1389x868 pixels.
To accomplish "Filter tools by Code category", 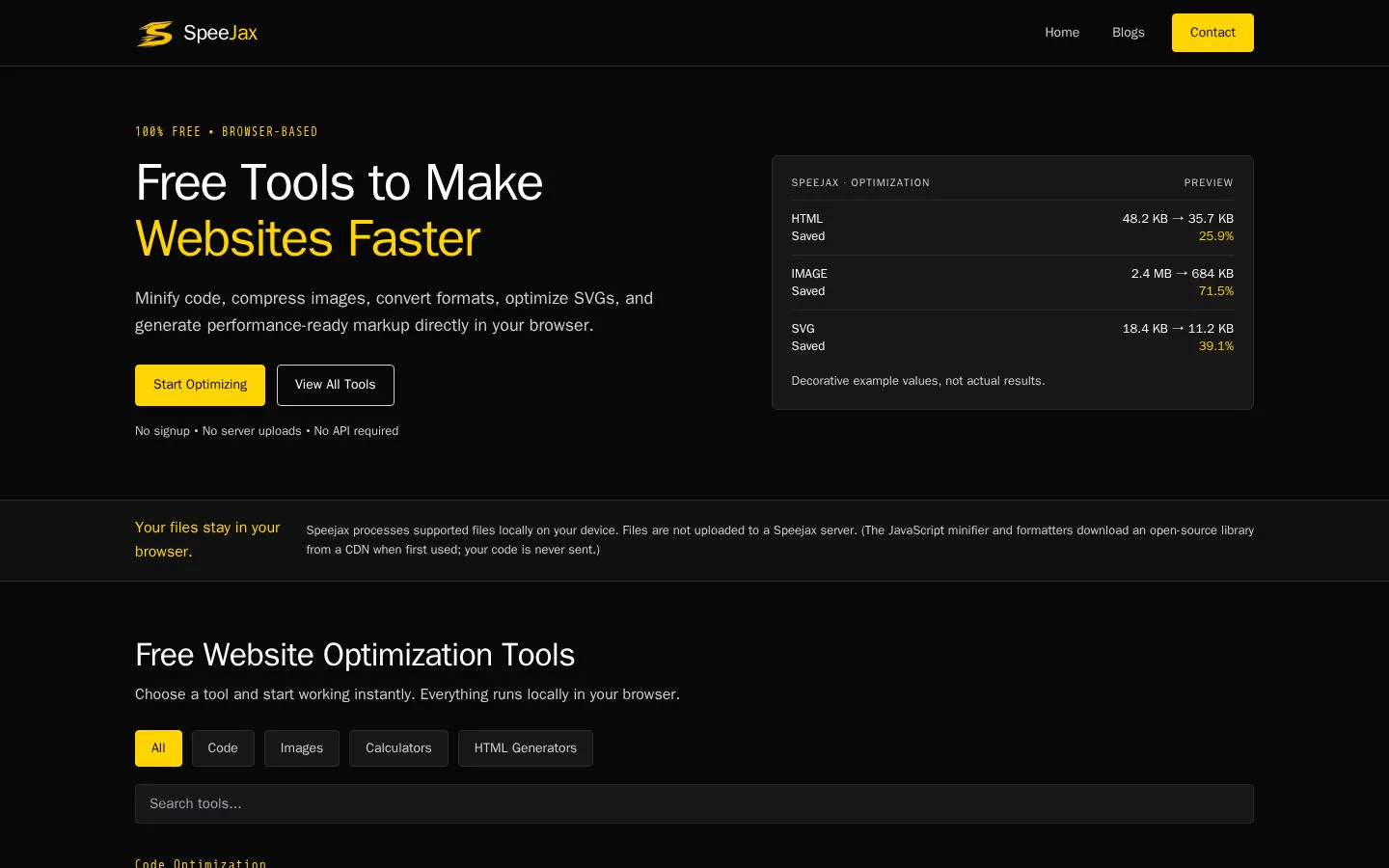I will point(223,748).
